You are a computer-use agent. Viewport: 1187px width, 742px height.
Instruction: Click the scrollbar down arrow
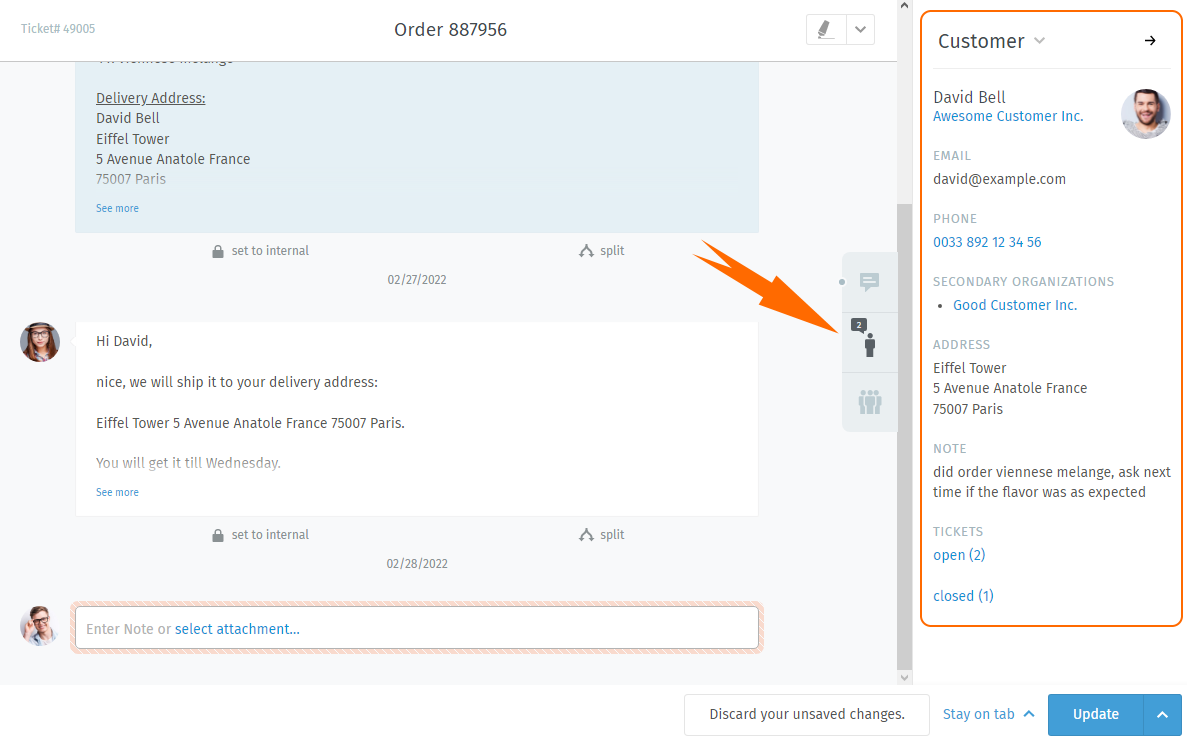click(904, 678)
